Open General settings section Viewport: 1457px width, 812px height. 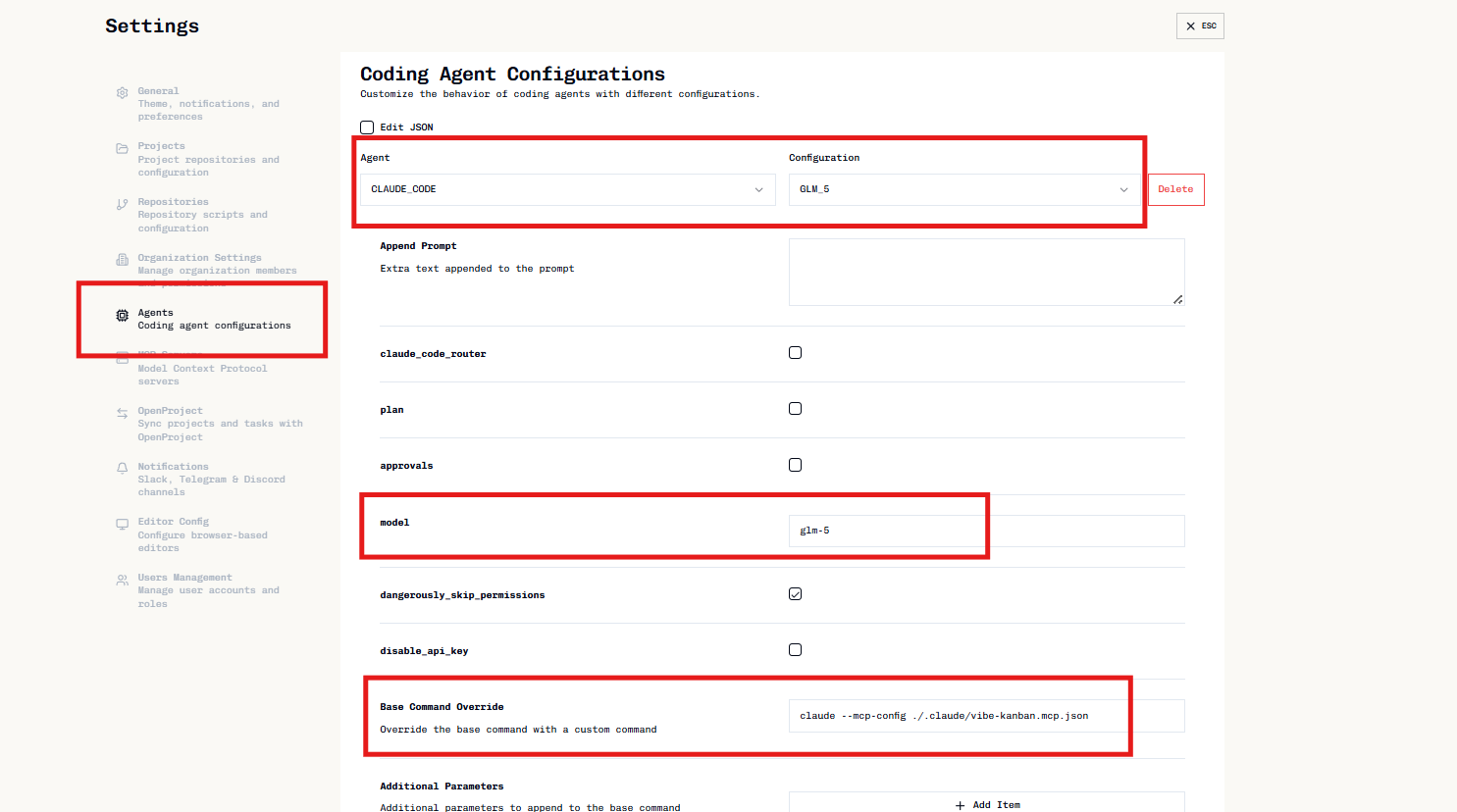[x=208, y=104]
